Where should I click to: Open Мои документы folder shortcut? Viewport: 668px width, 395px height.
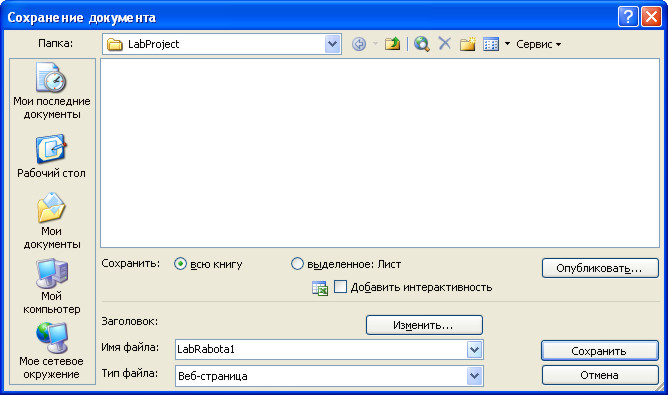click(x=52, y=221)
